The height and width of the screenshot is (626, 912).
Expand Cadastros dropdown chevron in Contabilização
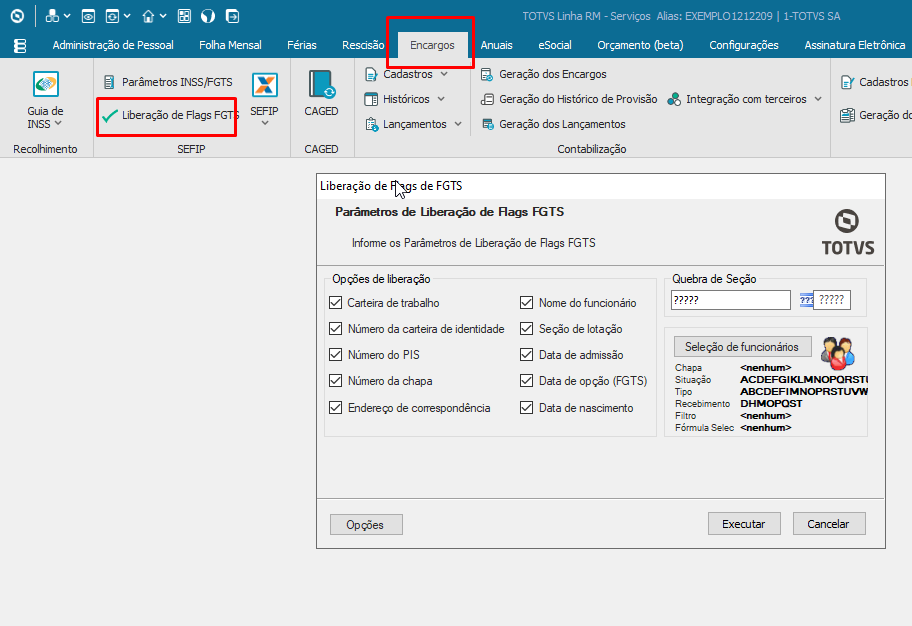coord(444,74)
